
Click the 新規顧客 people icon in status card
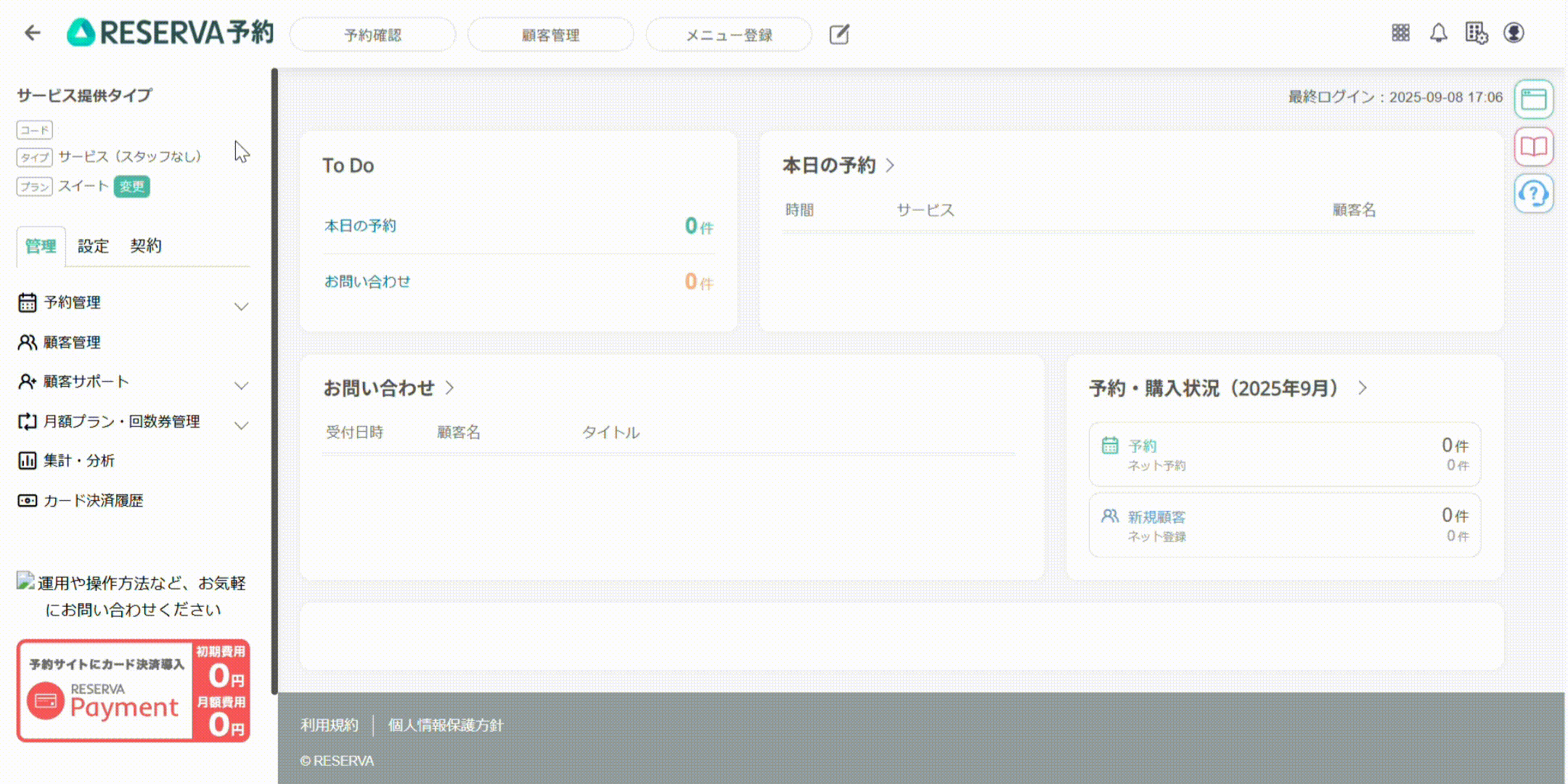point(1110,516)
